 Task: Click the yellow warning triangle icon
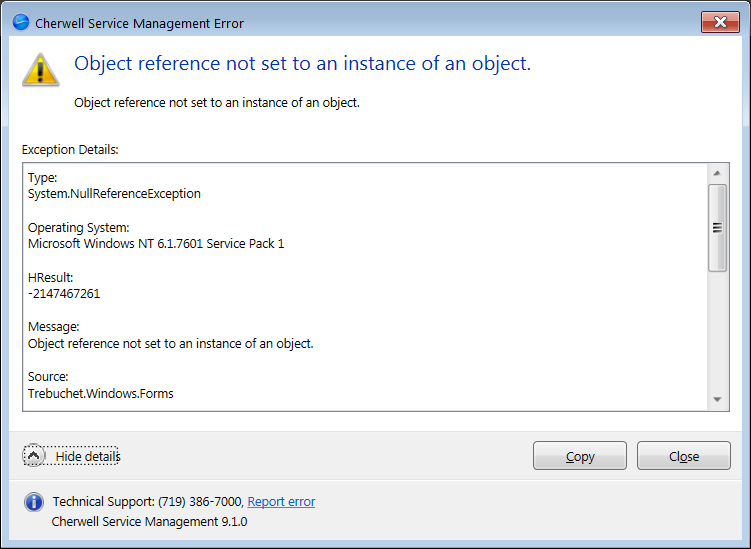click(x=41, y=69)
